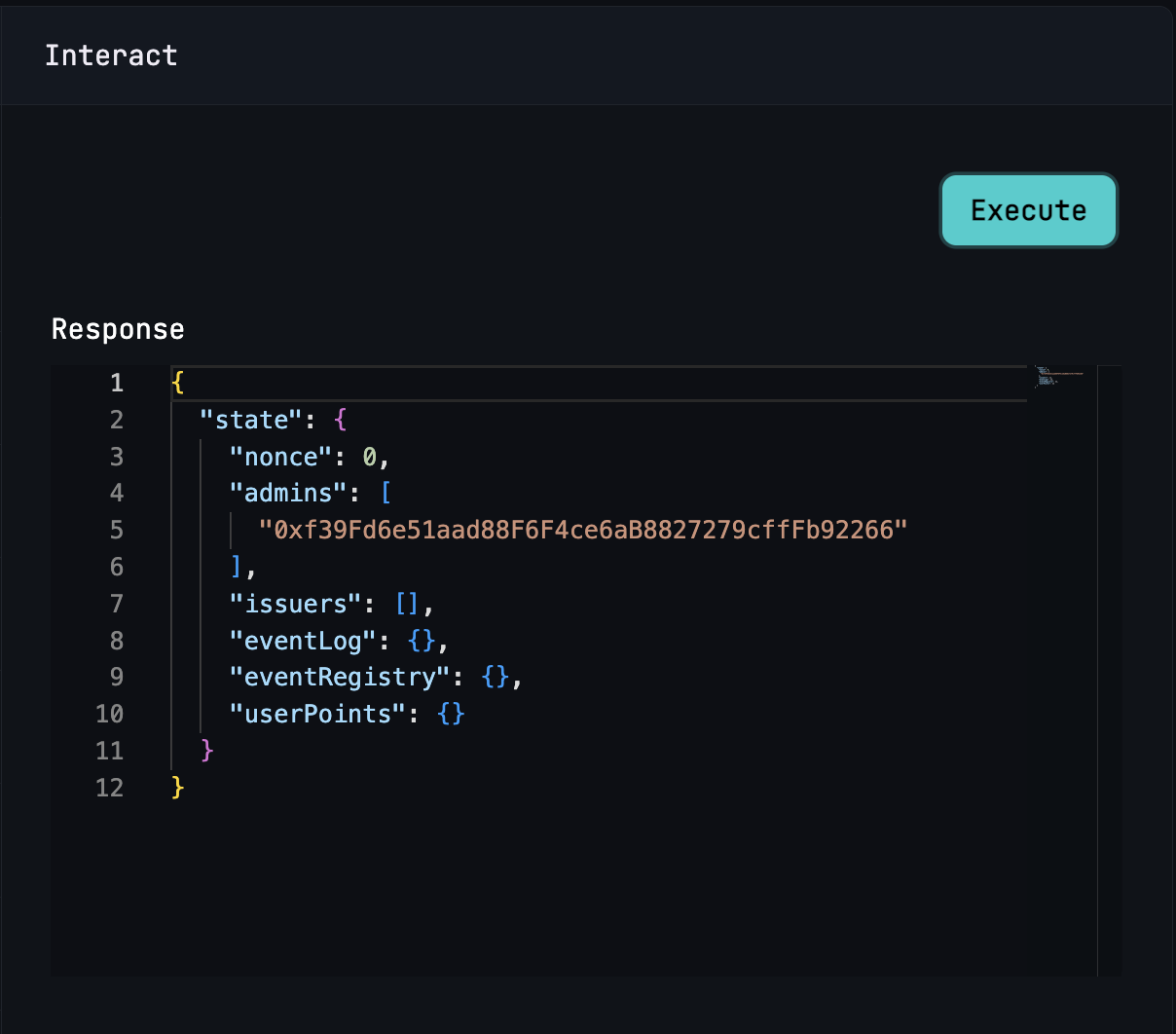Click the empty braces after eventRegistry
Screen dimensions: 1176x1034
click(496, 677)
